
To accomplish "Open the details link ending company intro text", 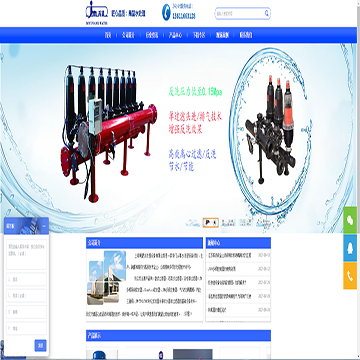I will (x=189, y=314).
